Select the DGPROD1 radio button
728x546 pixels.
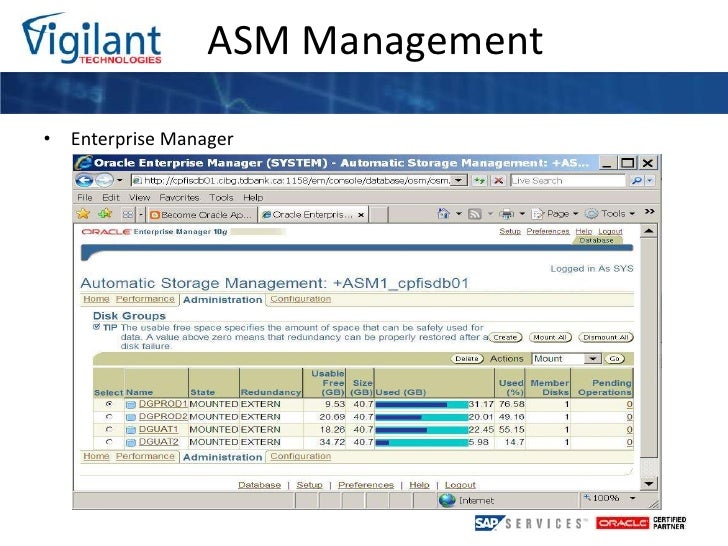coord(109,404)
